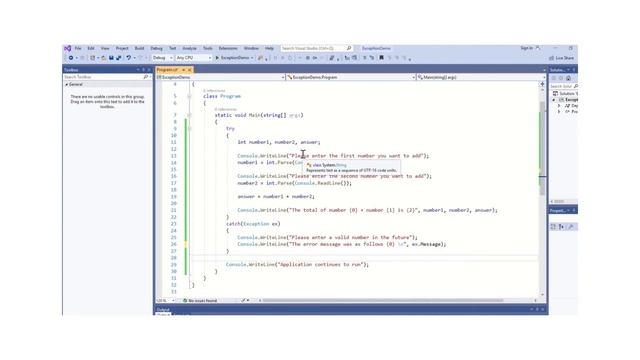The height and width of the screenshot is (360, 640).
Task: Pin the Toolbox panel with auto-hide icon
Action: (x=143, y=70)
